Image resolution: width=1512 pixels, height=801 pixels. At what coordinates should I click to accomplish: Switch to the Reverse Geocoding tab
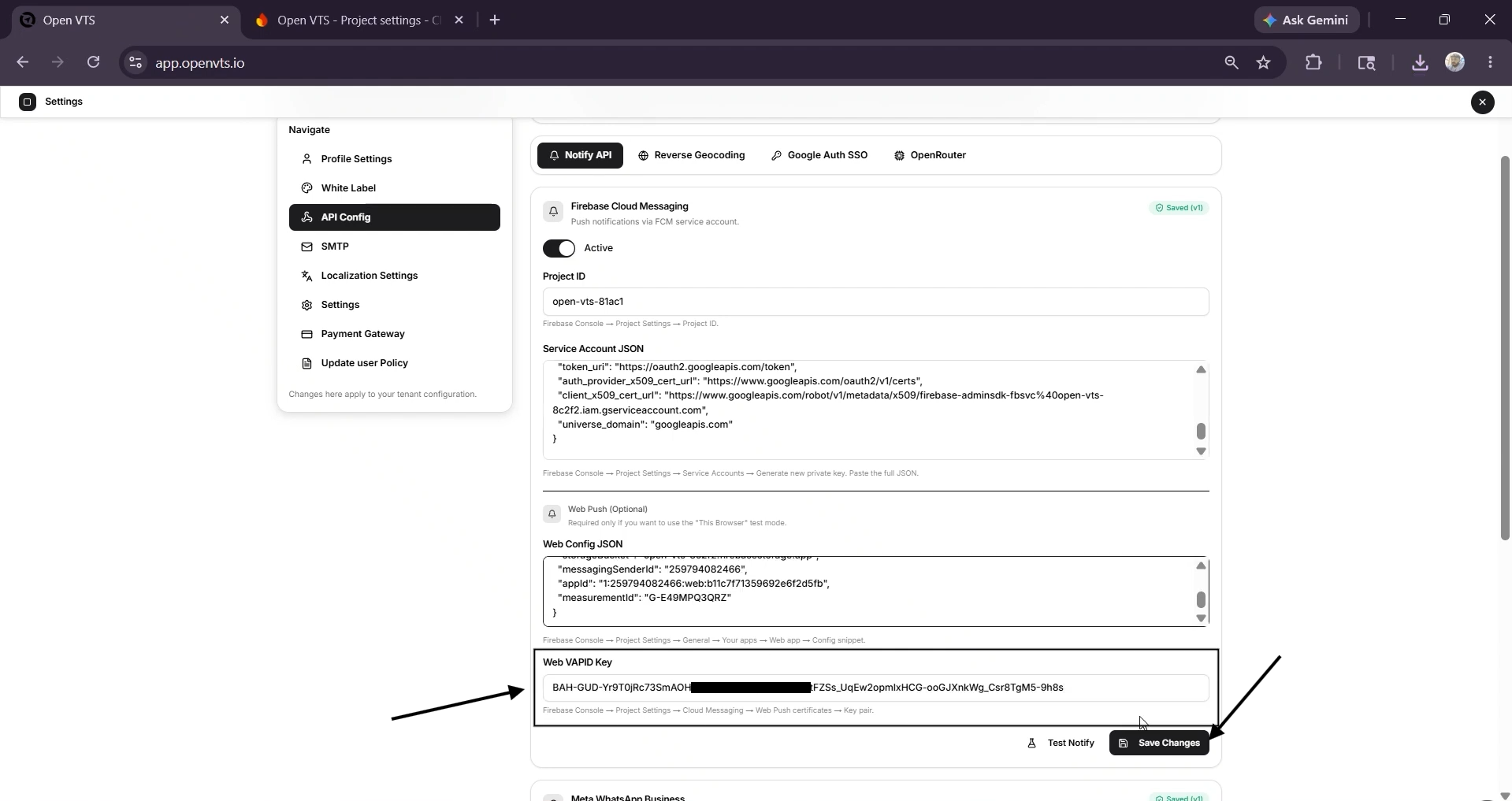tap(691, 155)
